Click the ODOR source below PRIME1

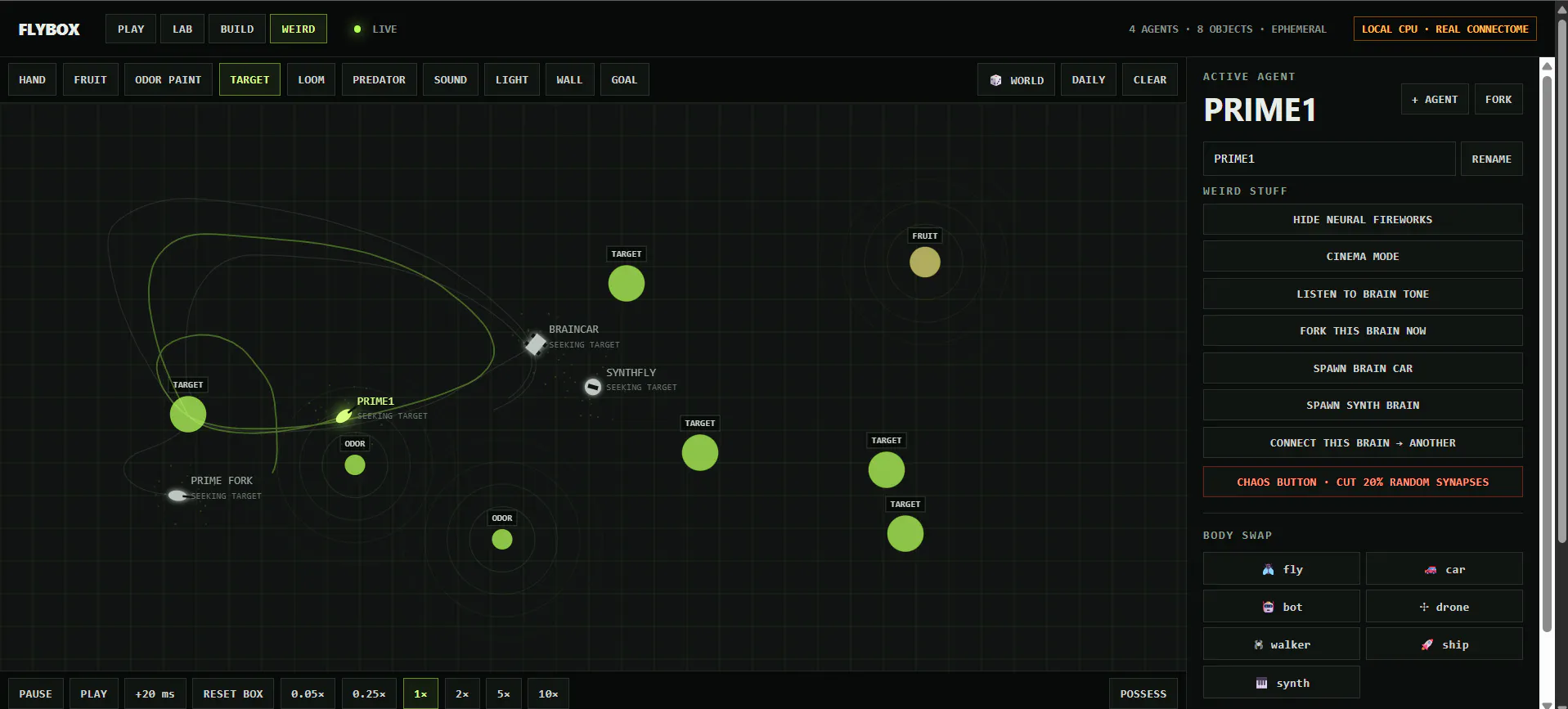click(x=355, y=465)
